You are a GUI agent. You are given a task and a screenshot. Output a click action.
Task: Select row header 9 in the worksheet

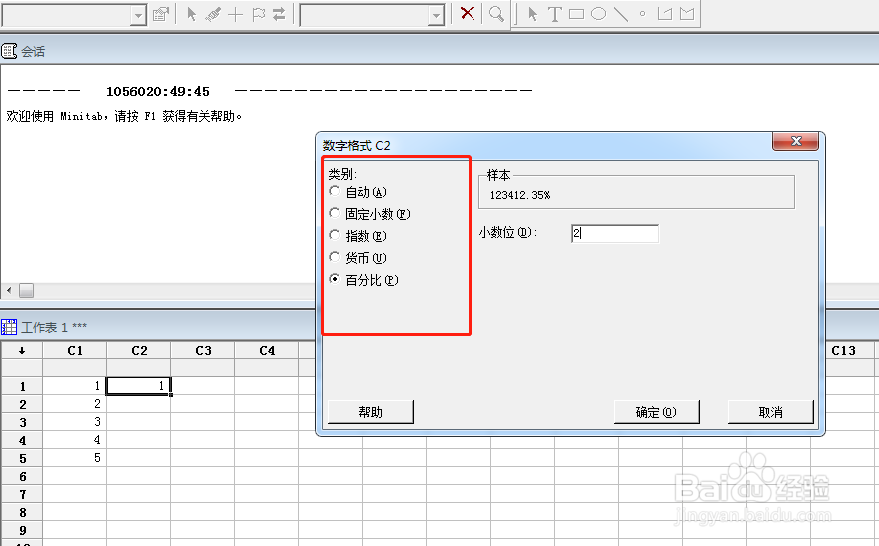click(x=22, y=530)
